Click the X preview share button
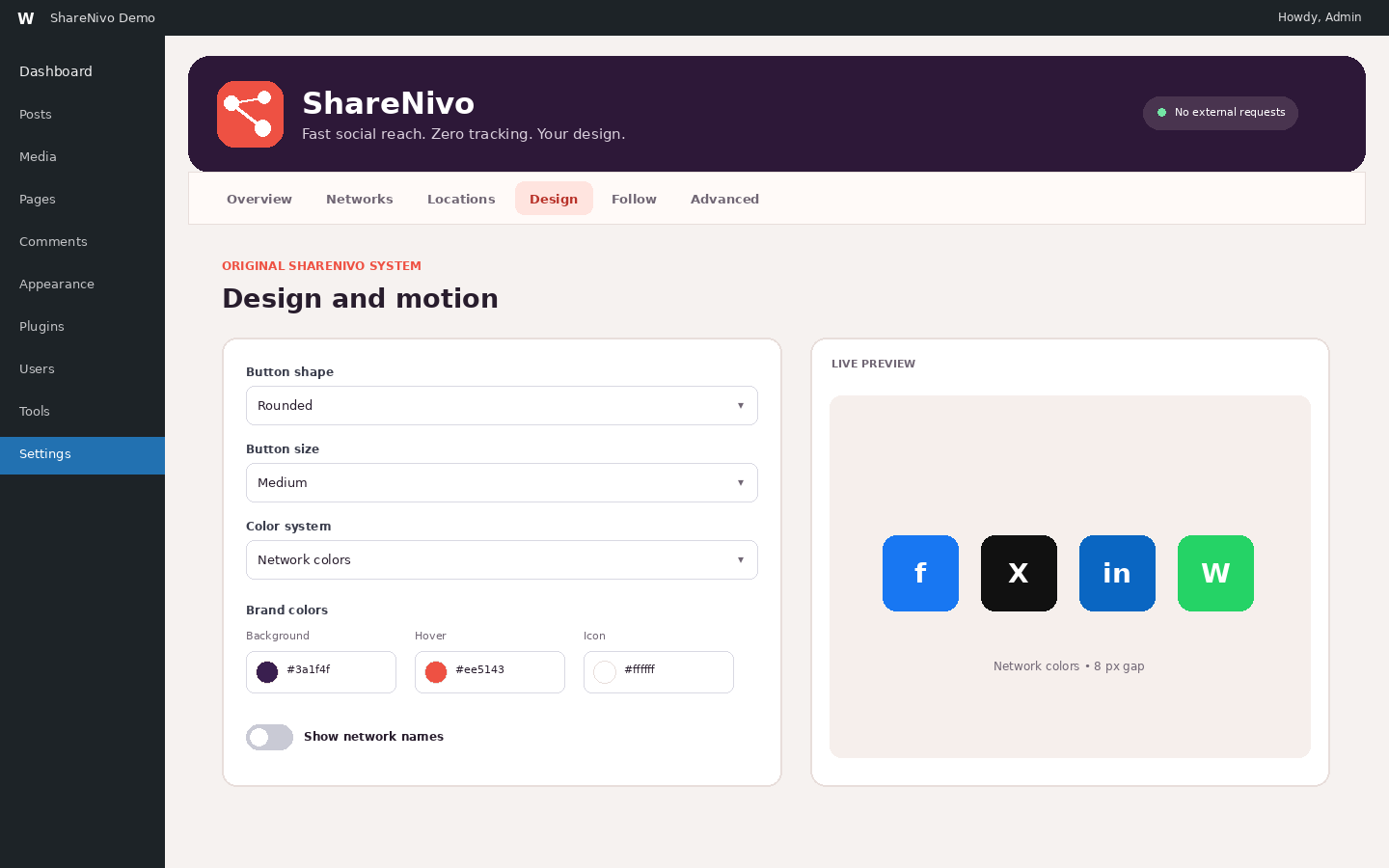 coord(1019,573)
